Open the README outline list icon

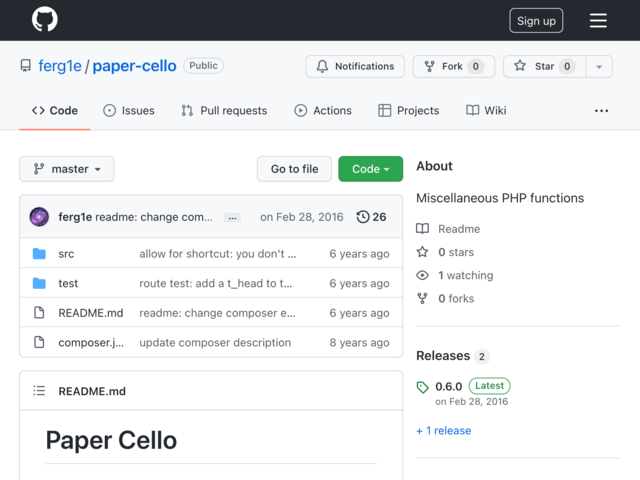[x=39, y=391]
